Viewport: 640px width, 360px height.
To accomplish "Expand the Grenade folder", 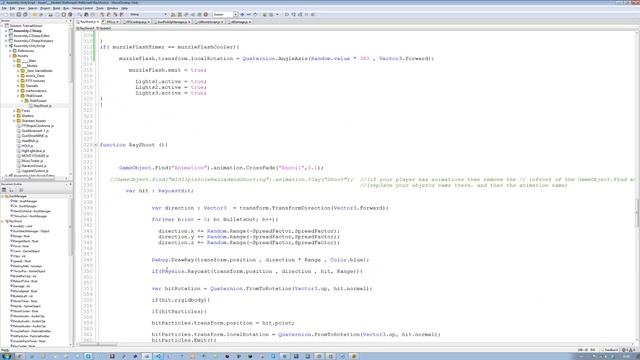I will (x=18, y=86).
